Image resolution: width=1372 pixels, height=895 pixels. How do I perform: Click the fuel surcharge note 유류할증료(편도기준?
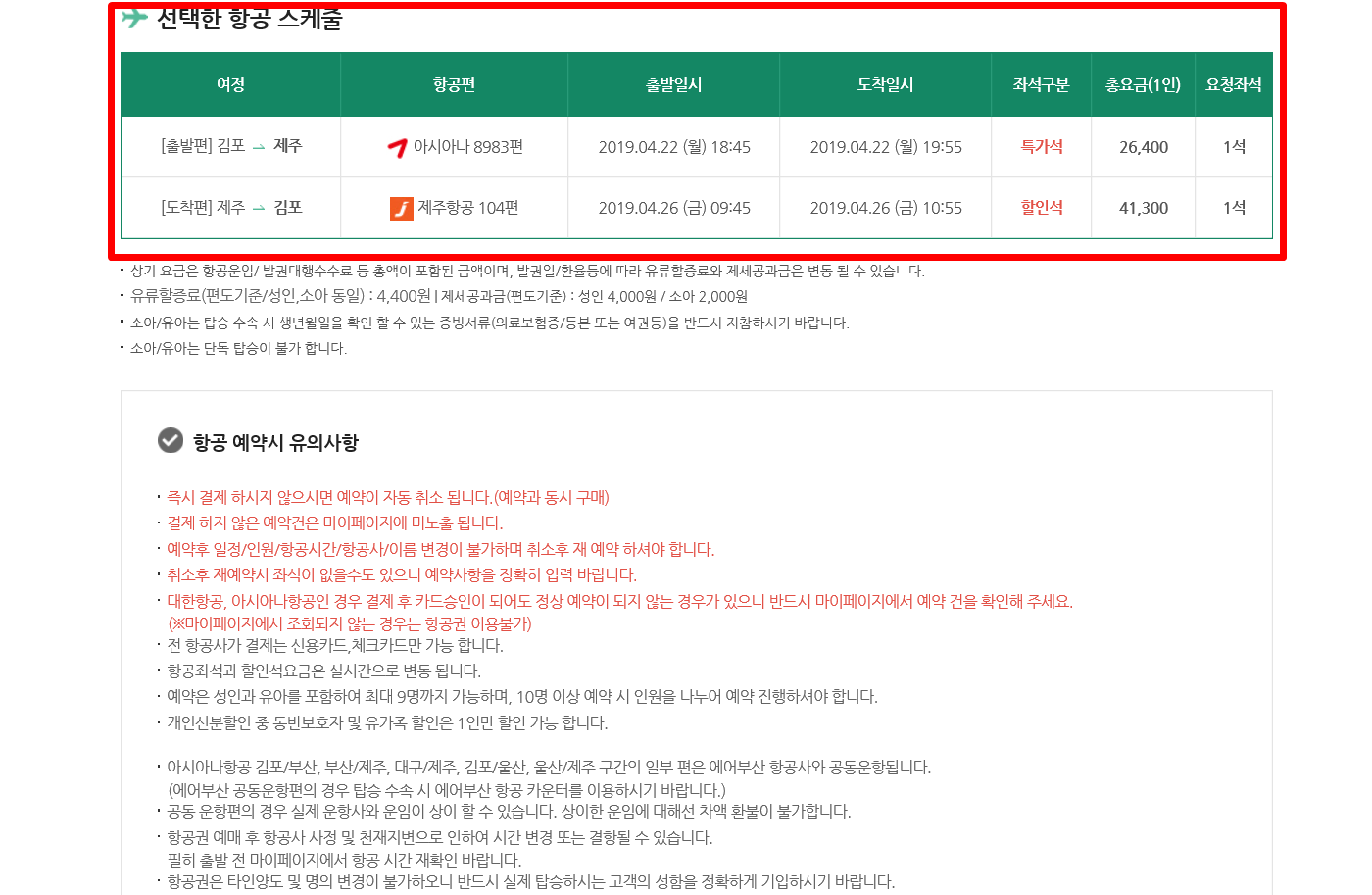pyautogui.click(x=439, y=296)
